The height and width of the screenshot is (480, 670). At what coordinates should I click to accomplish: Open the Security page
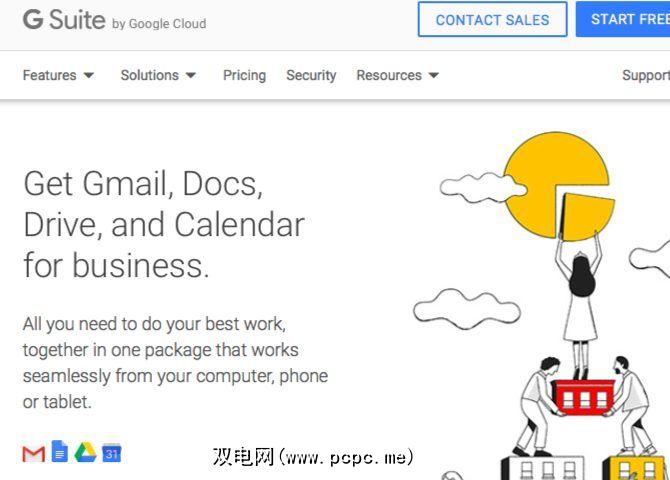click(x=311, y=75)
